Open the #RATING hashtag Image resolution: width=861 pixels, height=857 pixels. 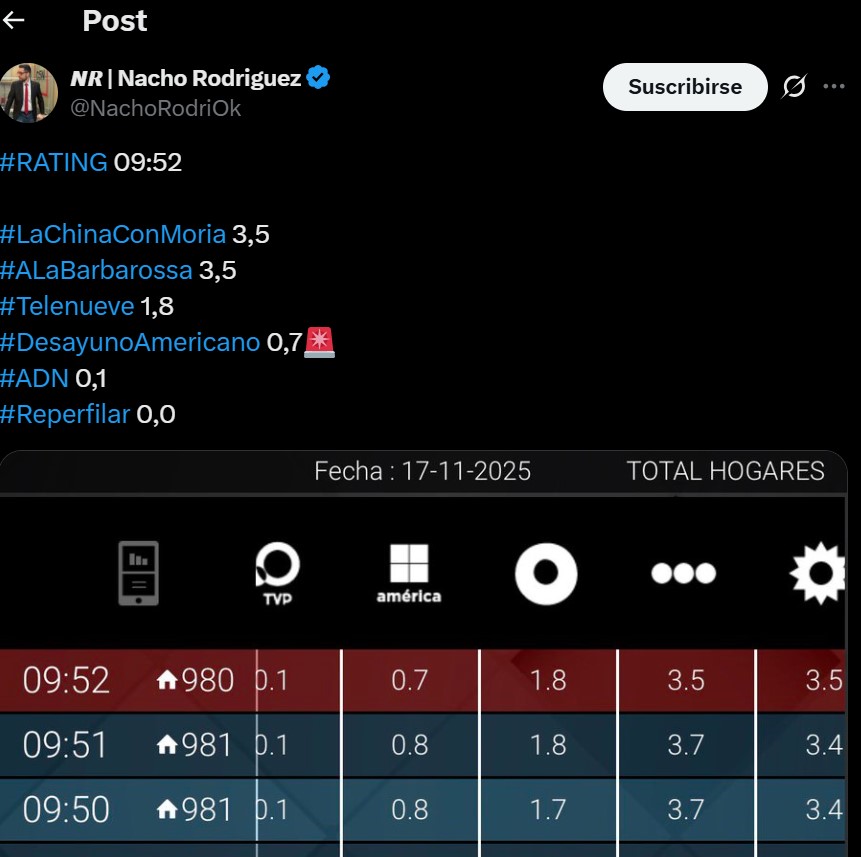pos(54,162)
